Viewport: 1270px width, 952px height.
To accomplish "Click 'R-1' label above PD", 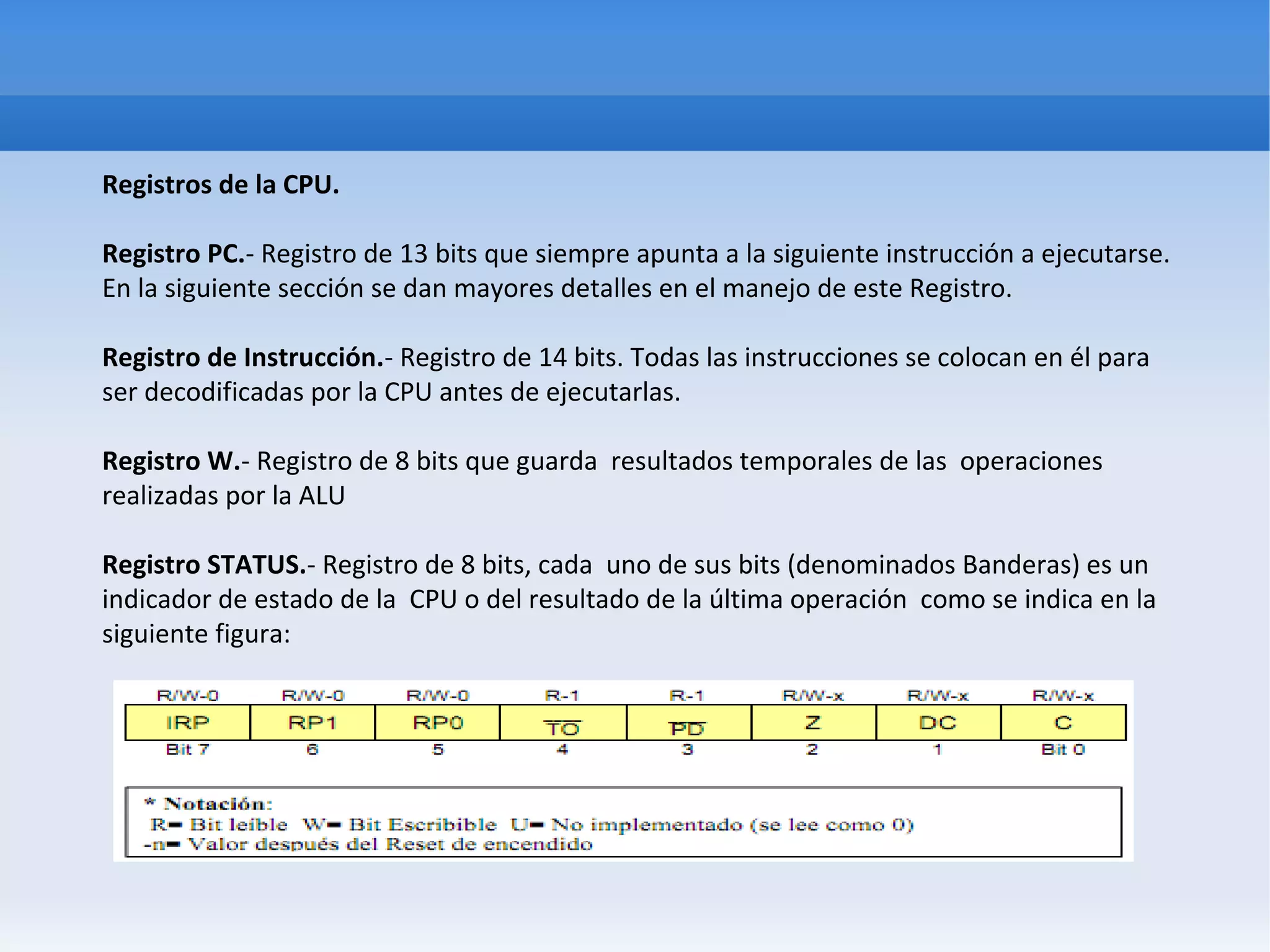I will tap(686, 696).
